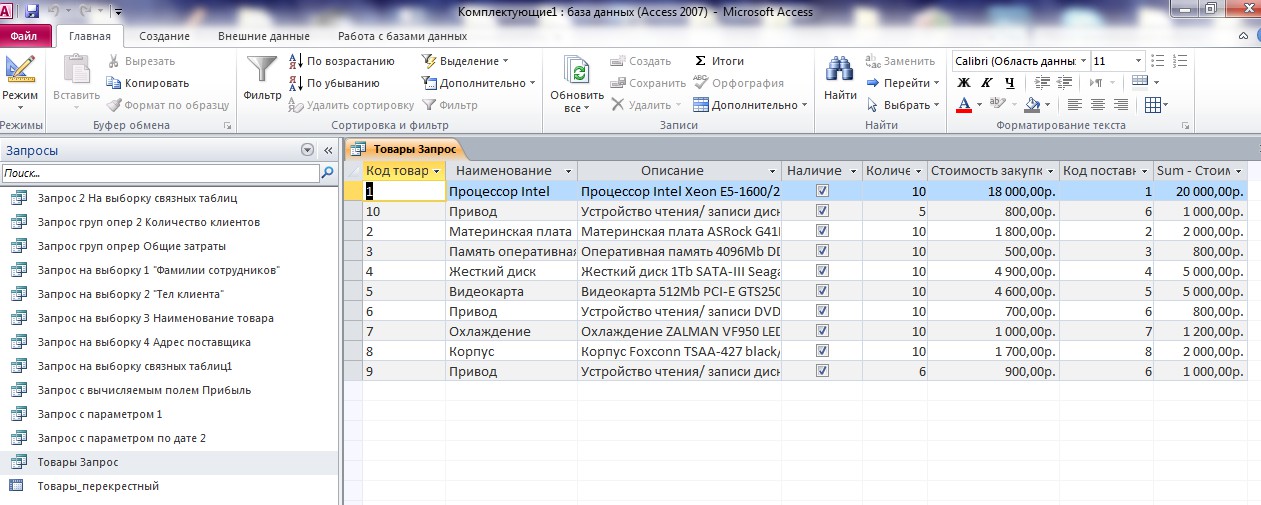Click the Выбрать cursor button
The image size is (1261, 505).
tap(903, 105)
